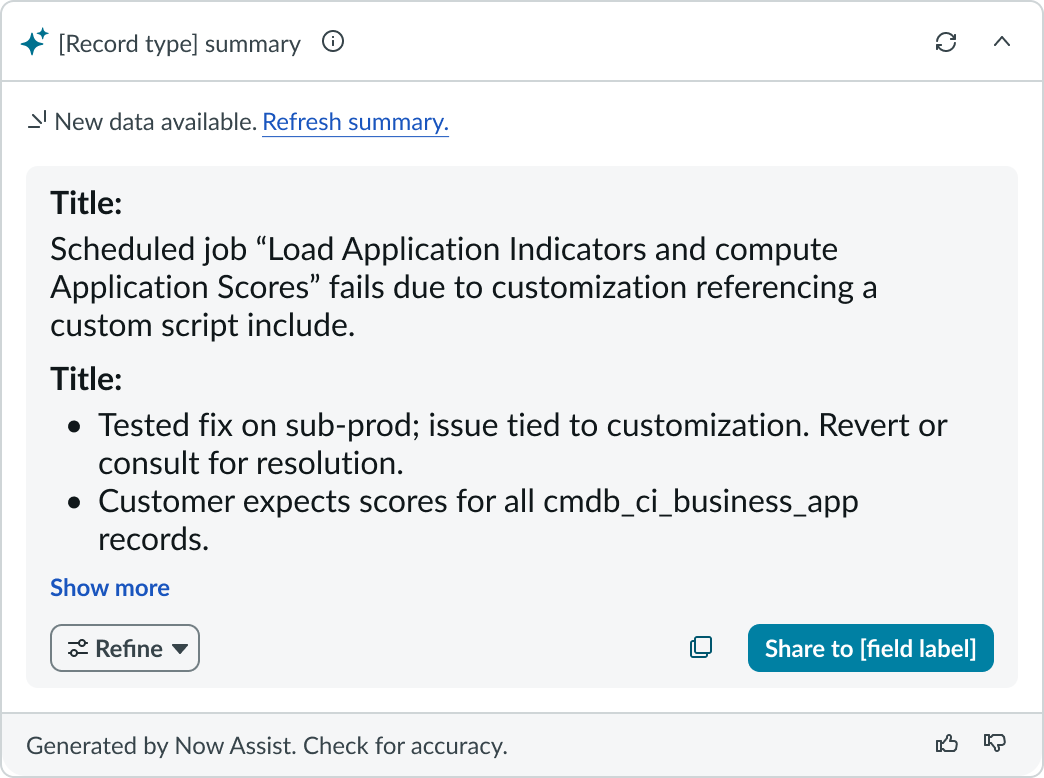Give thumbs down feedback
The image size is (1044, 778).
tap(995, 743)
